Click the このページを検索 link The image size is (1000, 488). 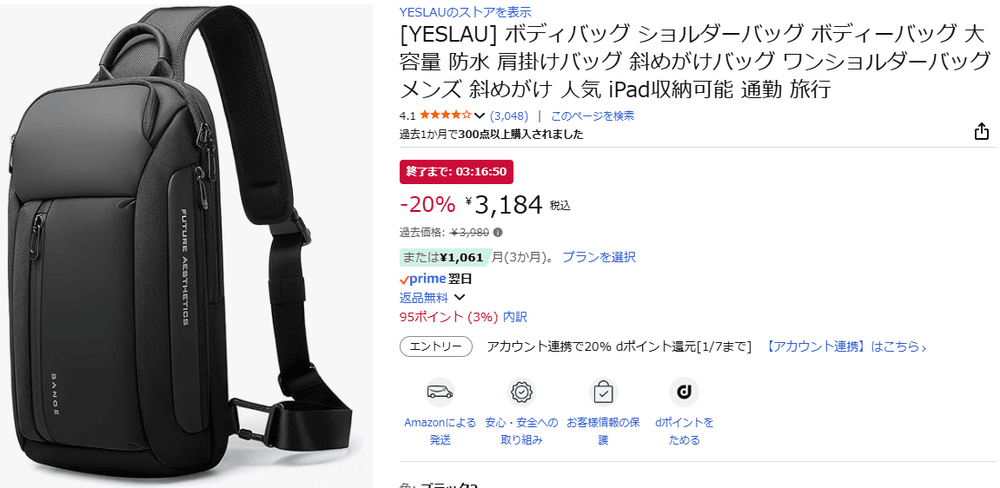(592, 116)
